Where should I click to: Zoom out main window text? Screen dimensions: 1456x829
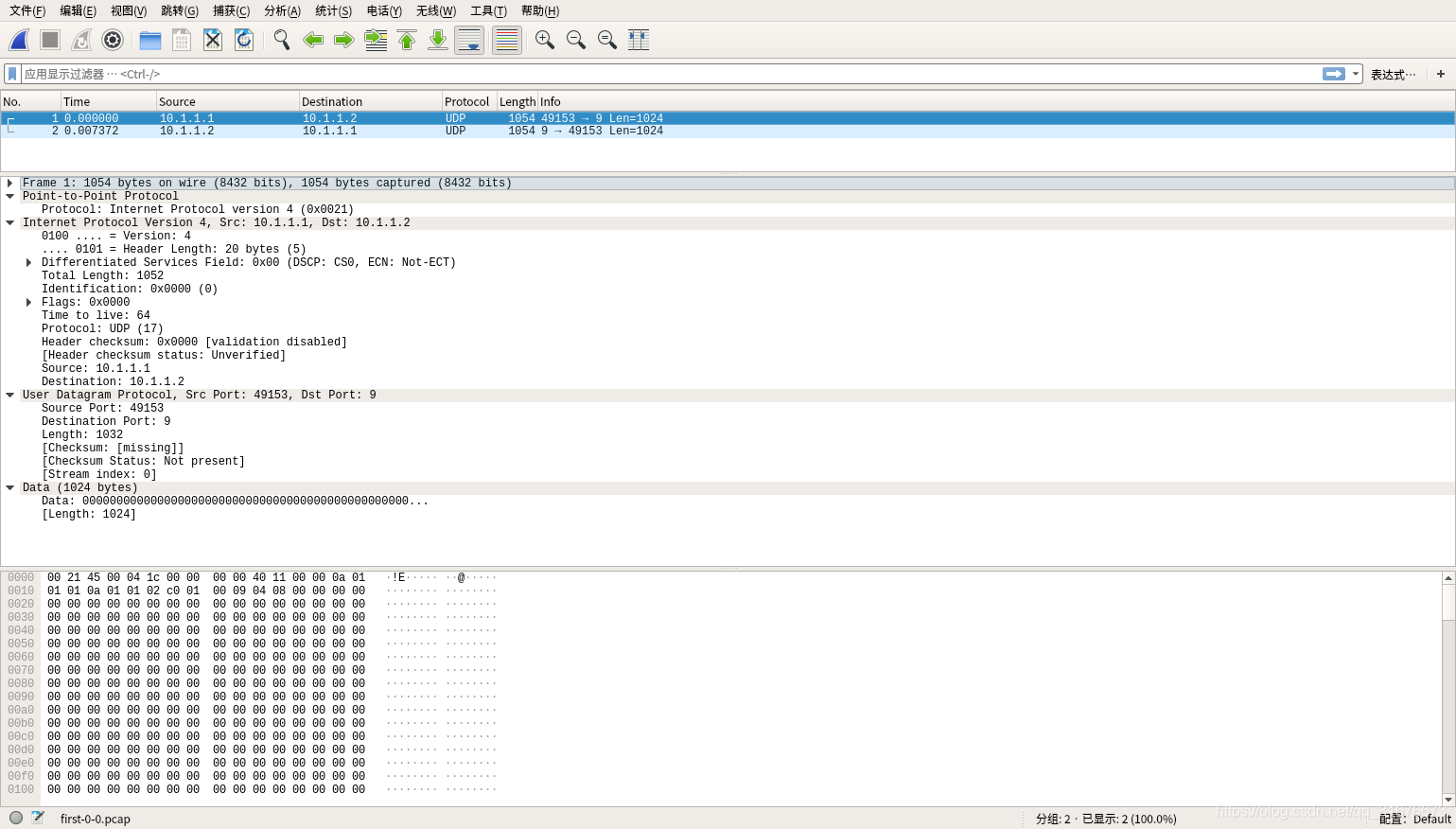tap(576, 40)
